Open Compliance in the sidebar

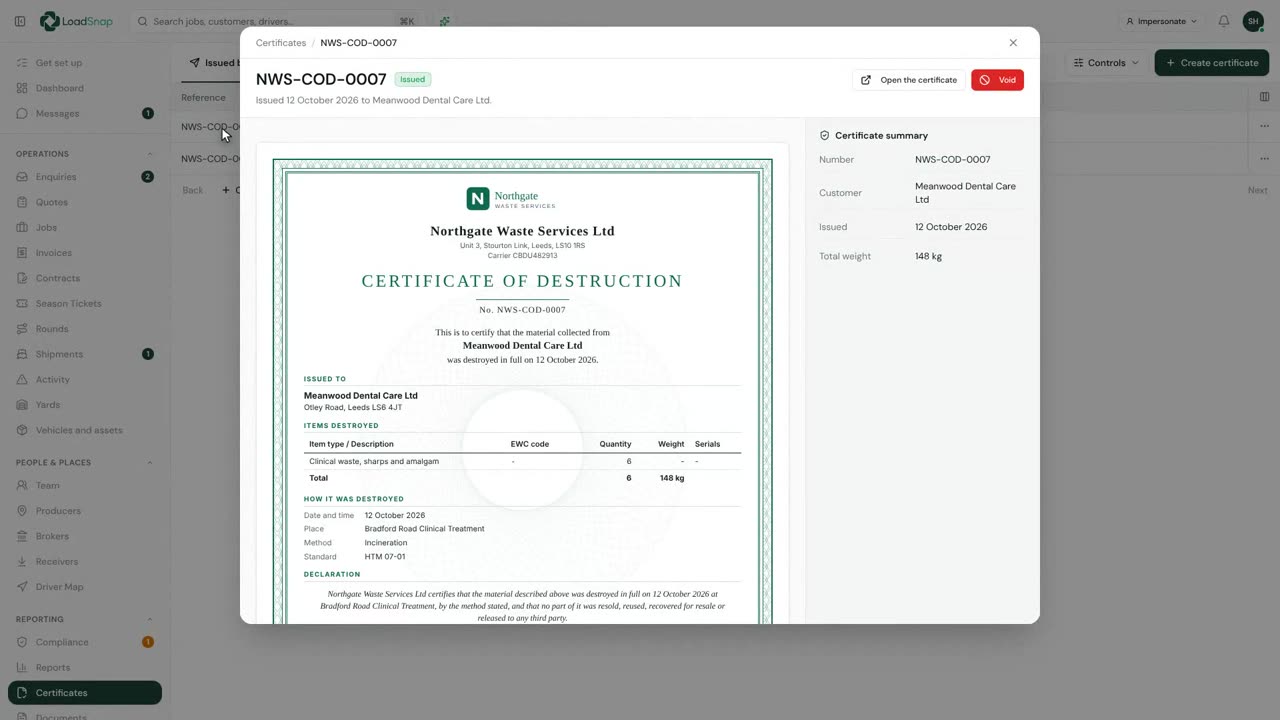85,642
